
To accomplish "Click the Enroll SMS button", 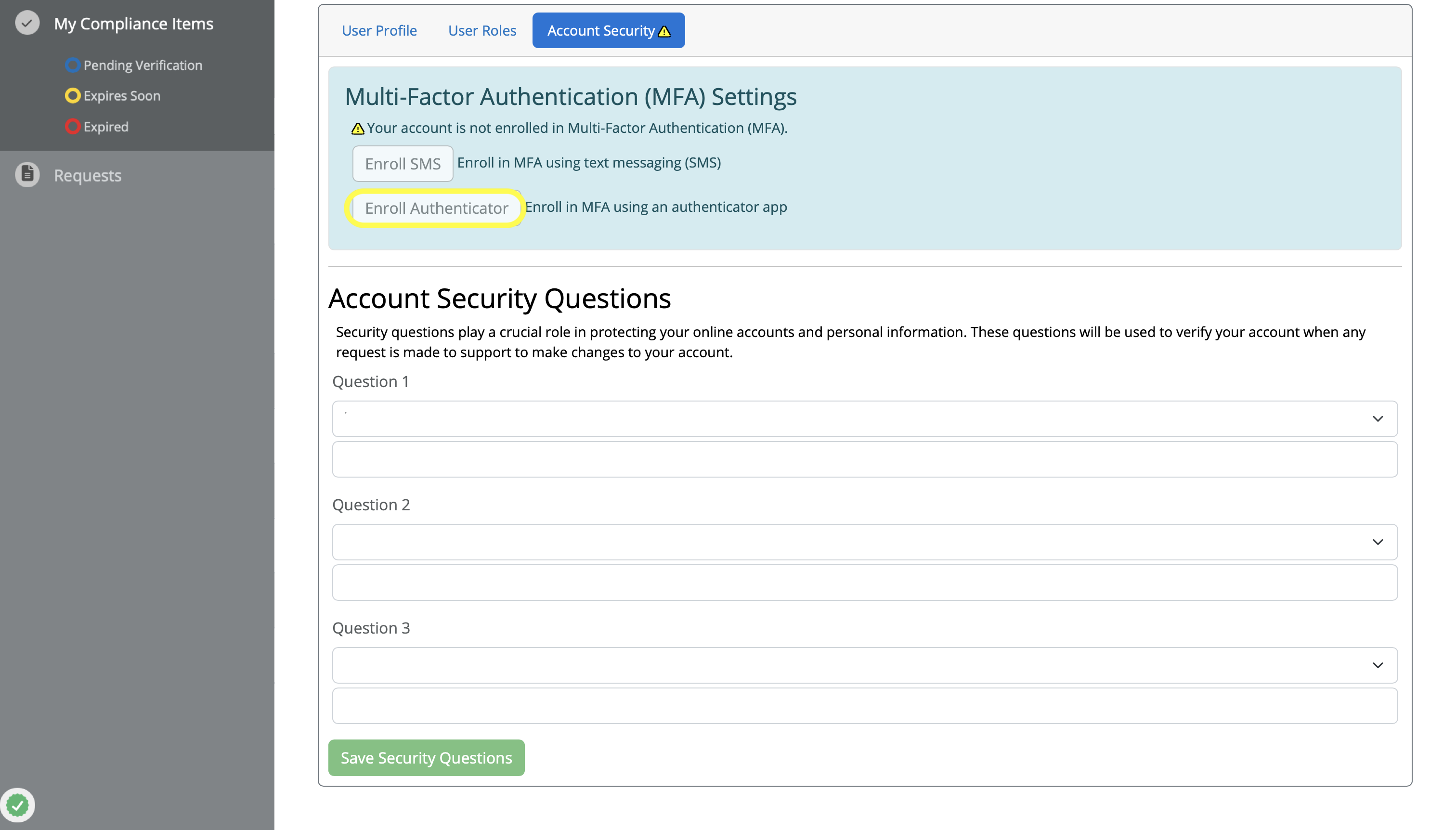I will [x=403, y=164].
